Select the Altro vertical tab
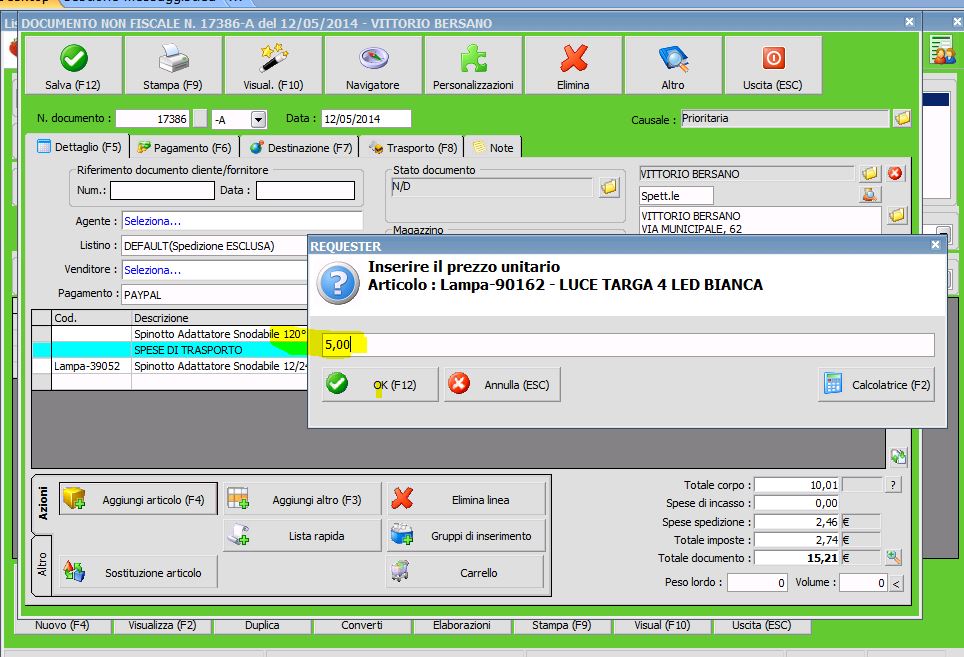This screenshot has height=657, width=964. (x=42, y=564)
